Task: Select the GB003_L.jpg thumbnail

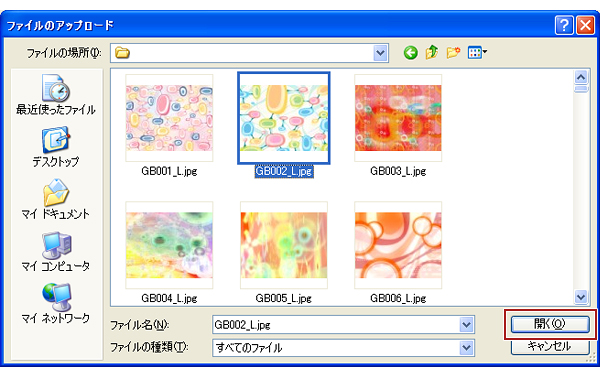Action: (x=398, y=118)
